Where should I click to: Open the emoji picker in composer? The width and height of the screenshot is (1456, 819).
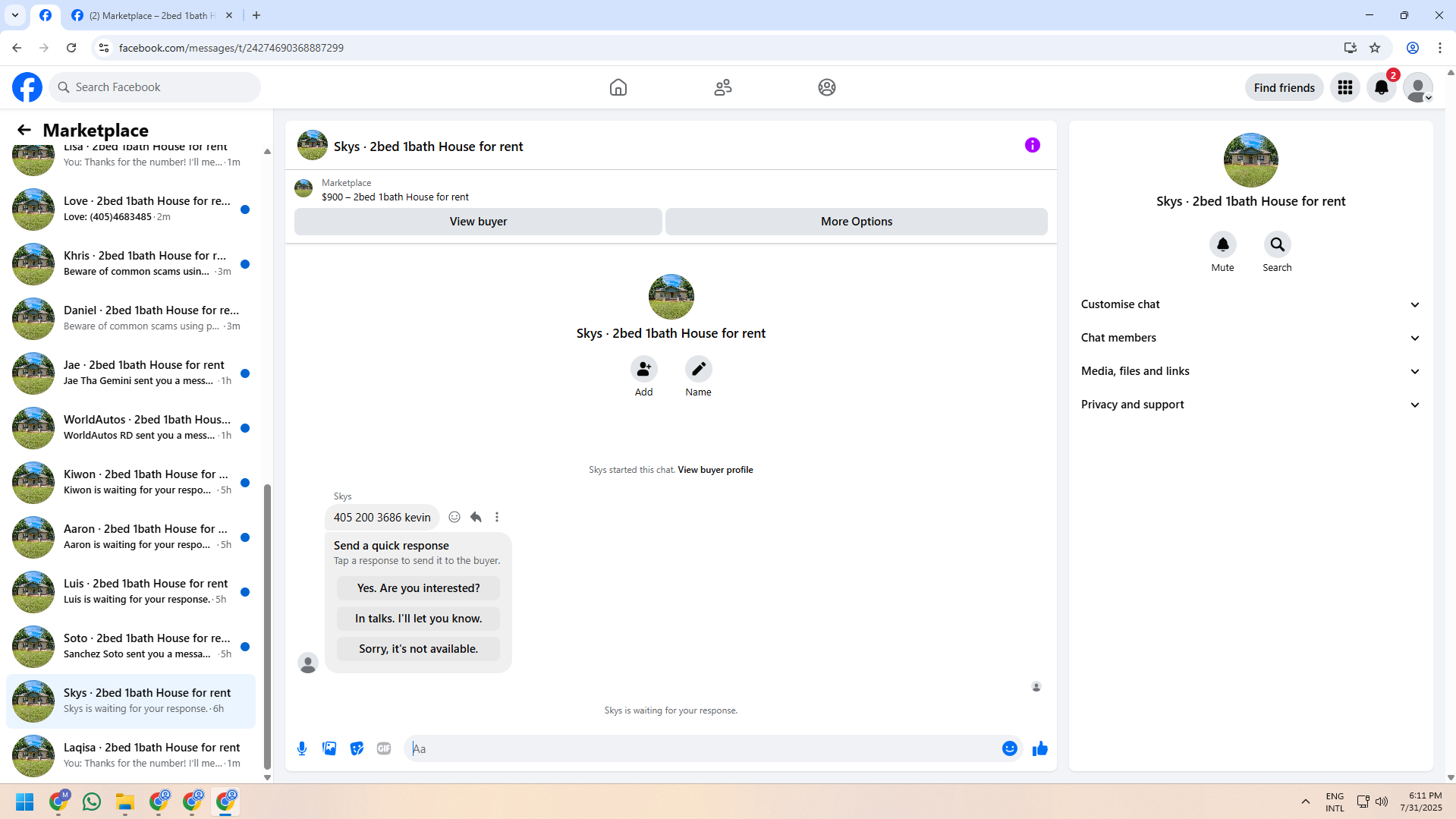point(1009,748)
